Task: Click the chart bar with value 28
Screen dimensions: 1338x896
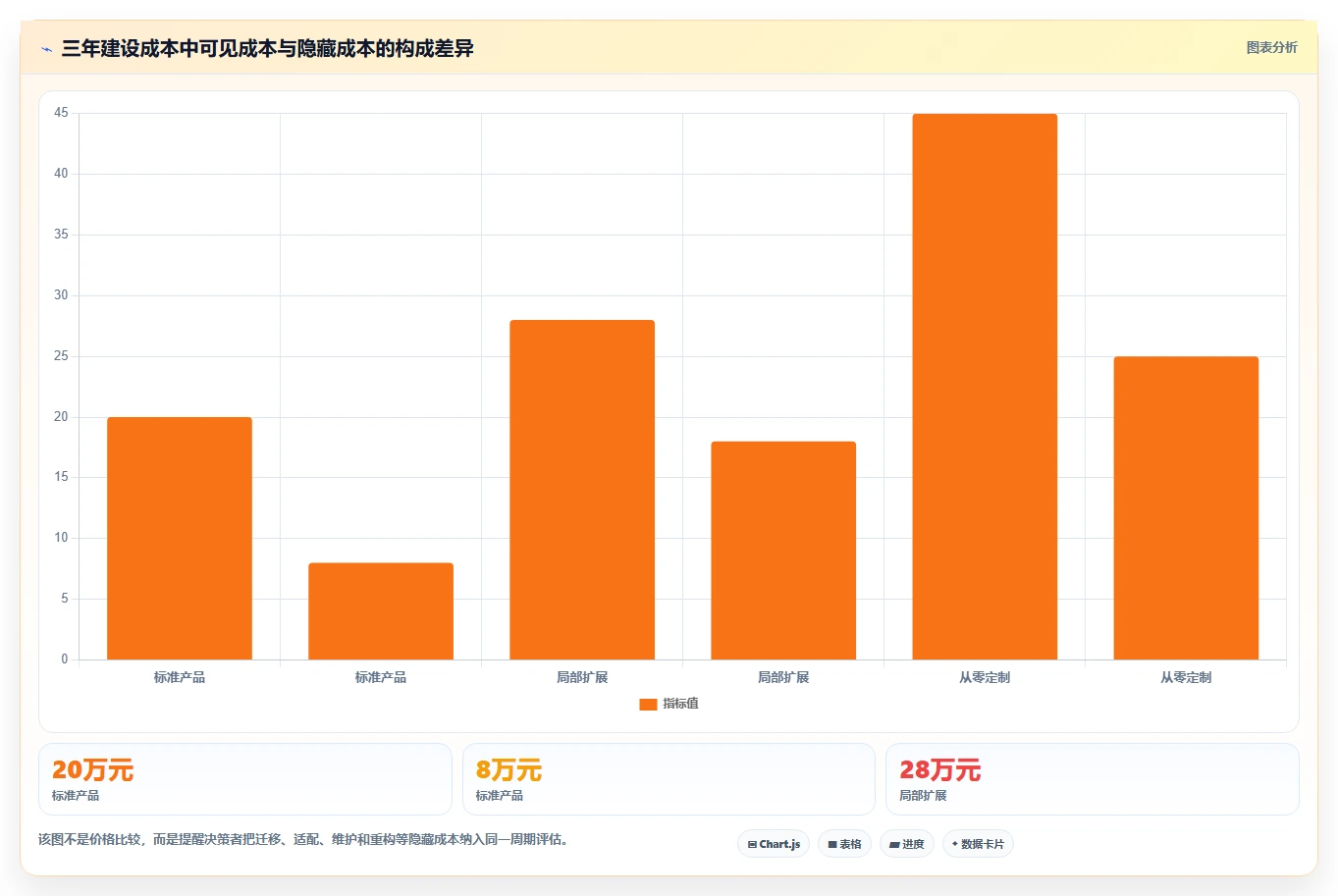Action: 582,490
